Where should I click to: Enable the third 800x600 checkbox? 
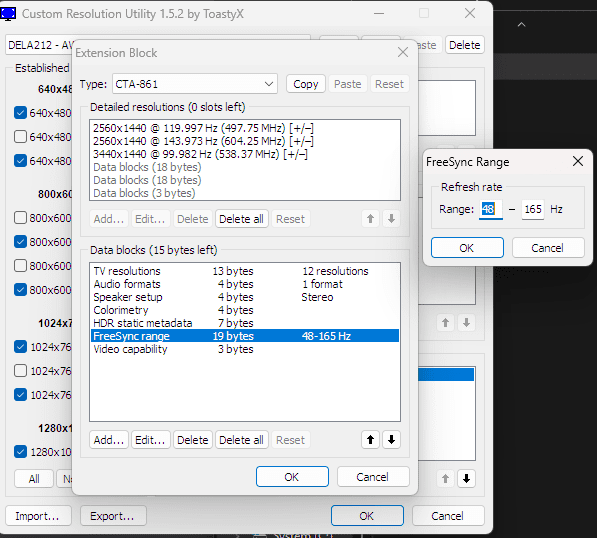[20, 266]
